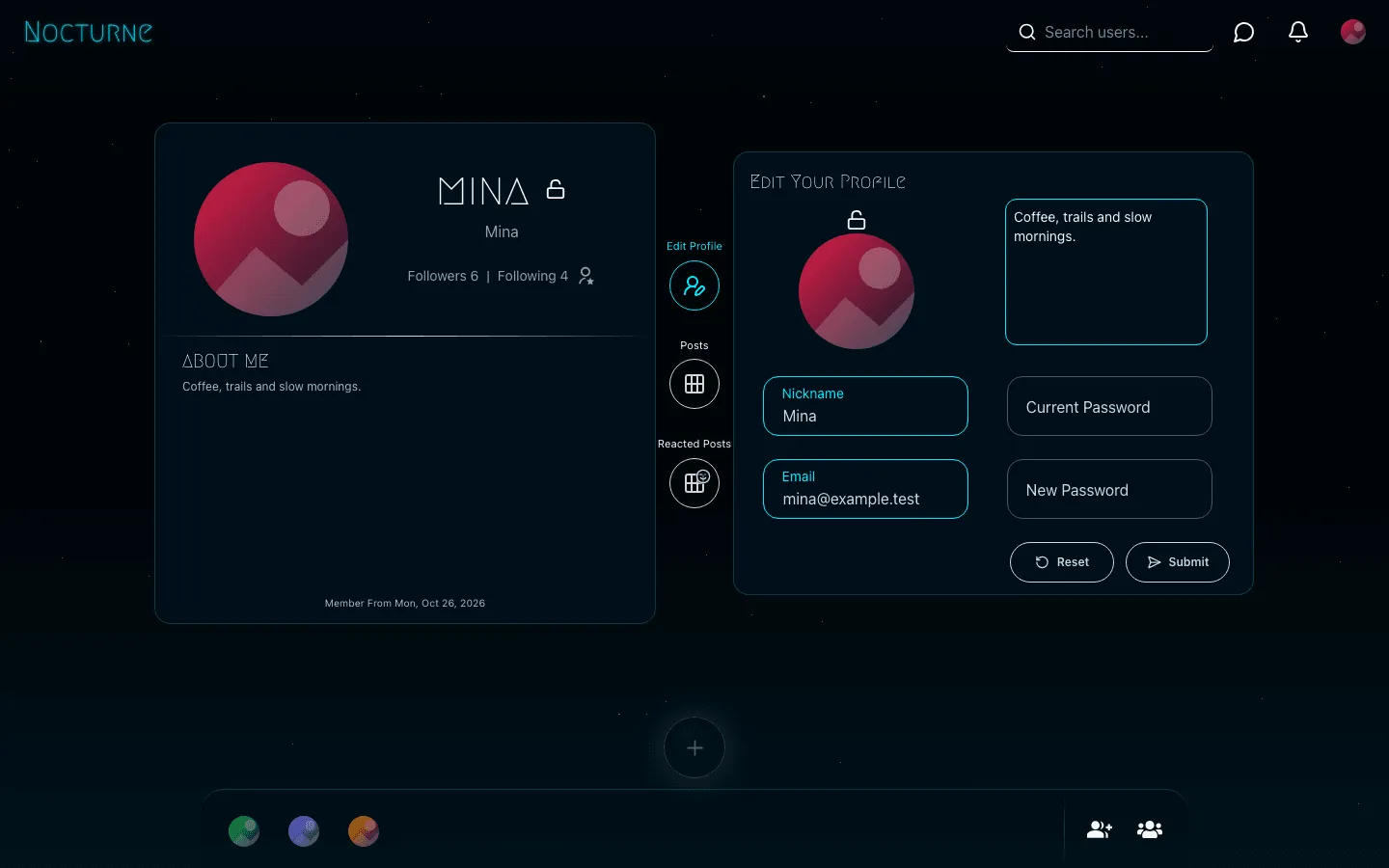Toggle privacy lock next to MINA heading

[556, 189]
